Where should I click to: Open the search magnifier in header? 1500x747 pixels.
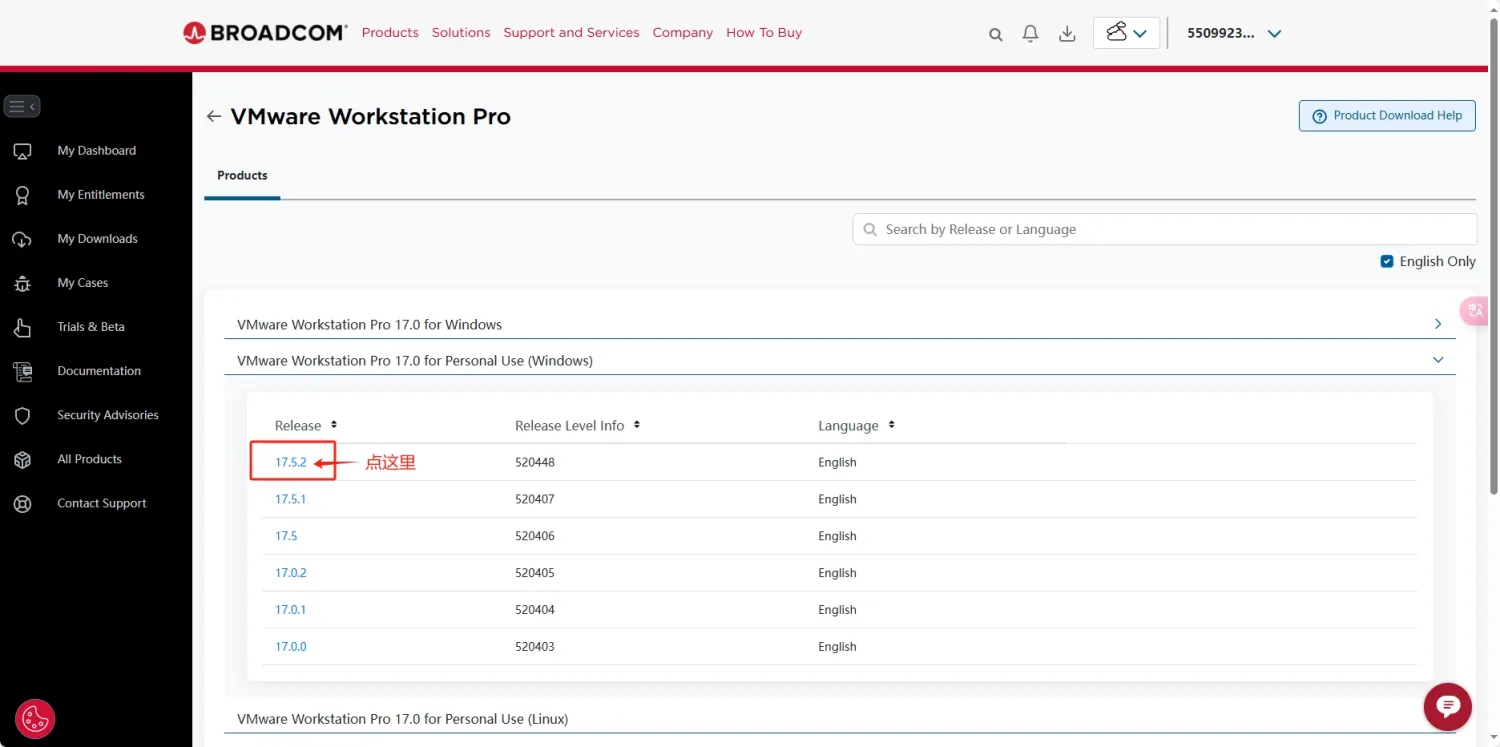[x=995, y=34]
